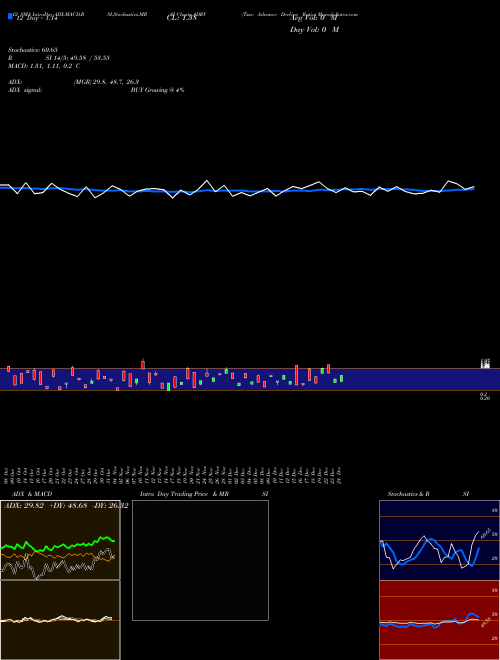The image size is (500, 660).
Task: Click the "ADX & MACD" panel title
Action: coord(32,494)
